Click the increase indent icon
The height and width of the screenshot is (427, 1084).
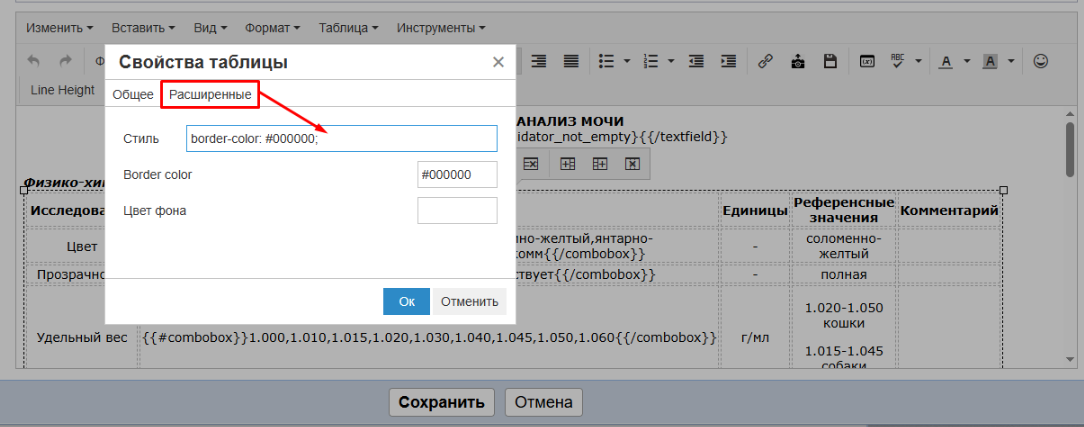pos(729,61)
